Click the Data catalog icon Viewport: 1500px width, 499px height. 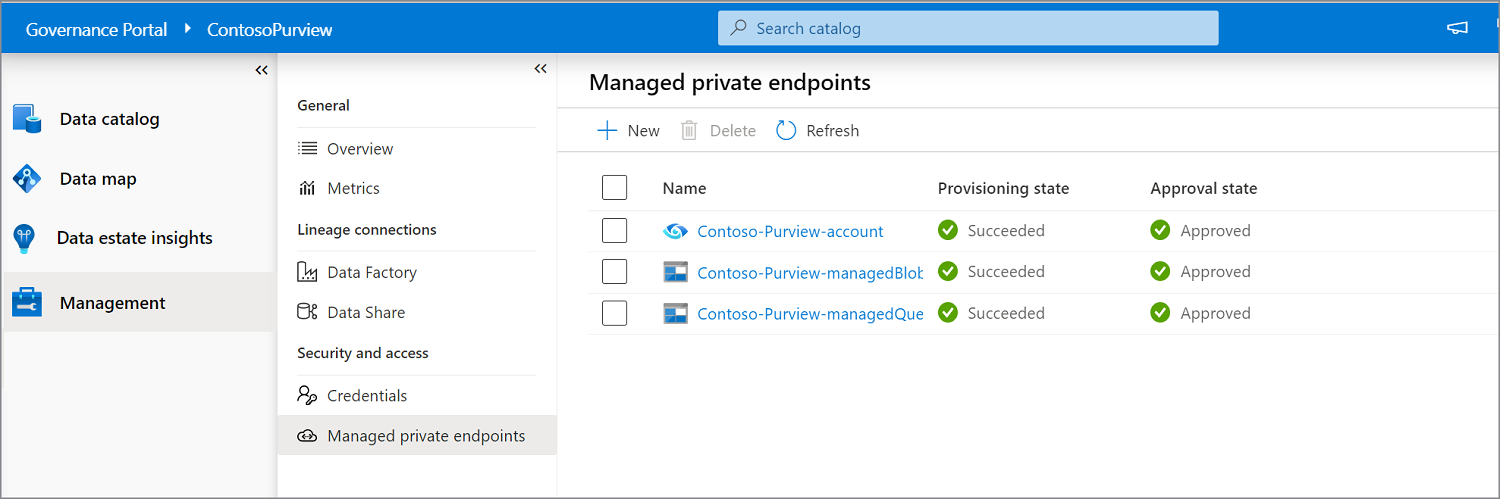click(x=27, y=118)
